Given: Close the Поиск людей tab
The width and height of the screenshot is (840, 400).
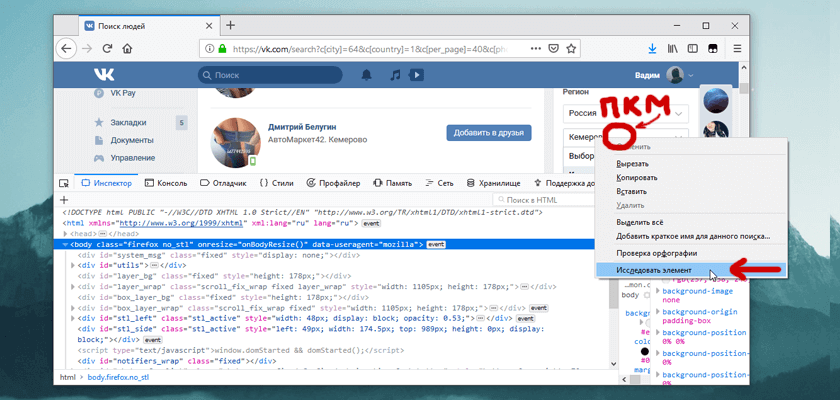Looking at the screenshot, I should 210,26.
